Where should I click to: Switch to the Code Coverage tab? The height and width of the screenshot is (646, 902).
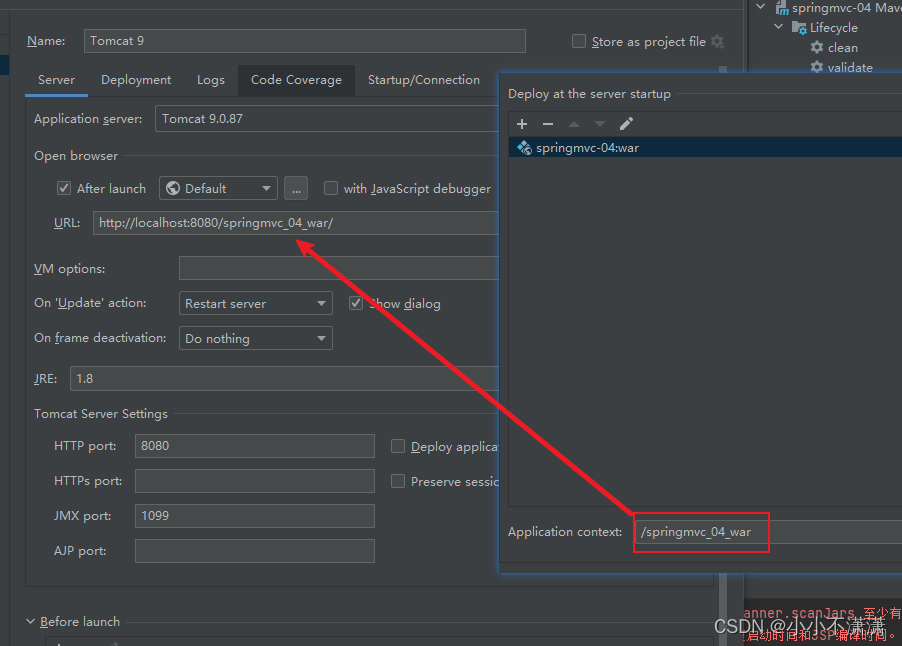296,80
